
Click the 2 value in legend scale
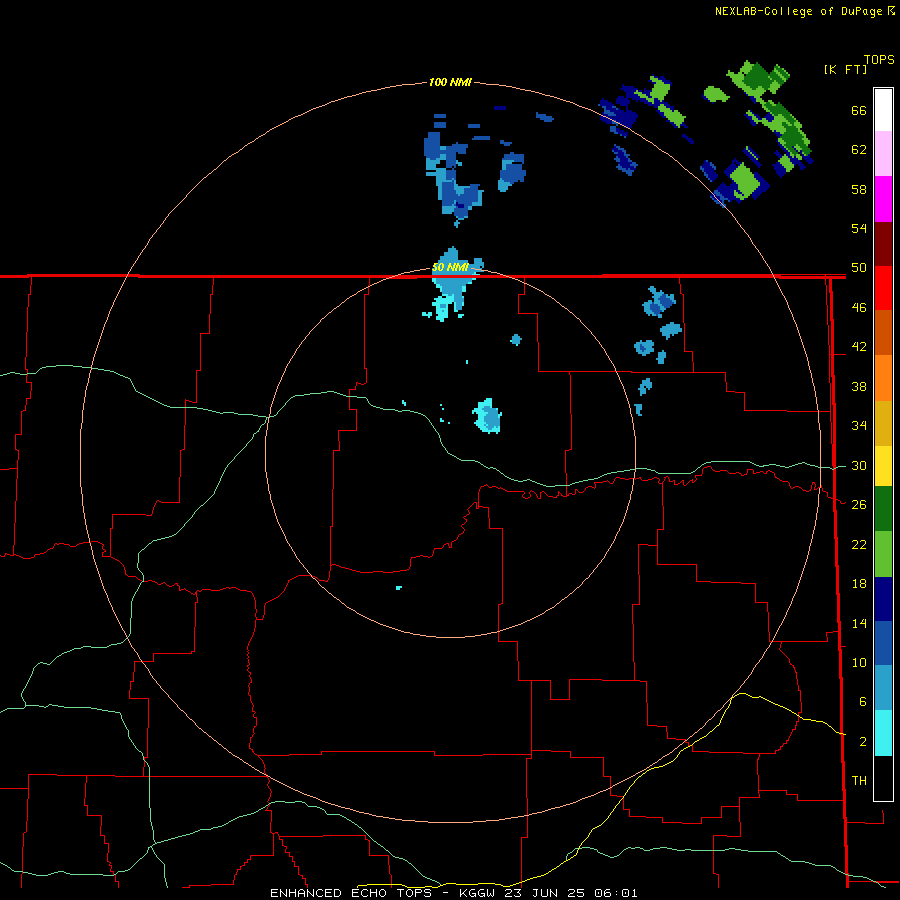pos(862,741)
